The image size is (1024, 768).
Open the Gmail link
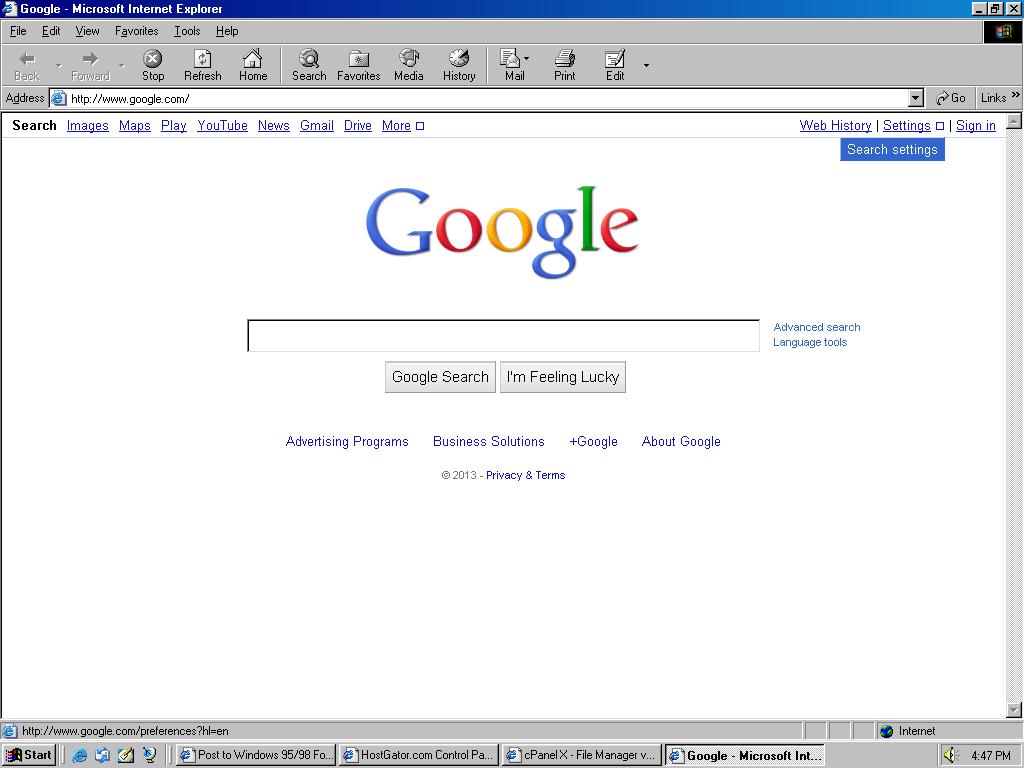[x=317, y=125]
